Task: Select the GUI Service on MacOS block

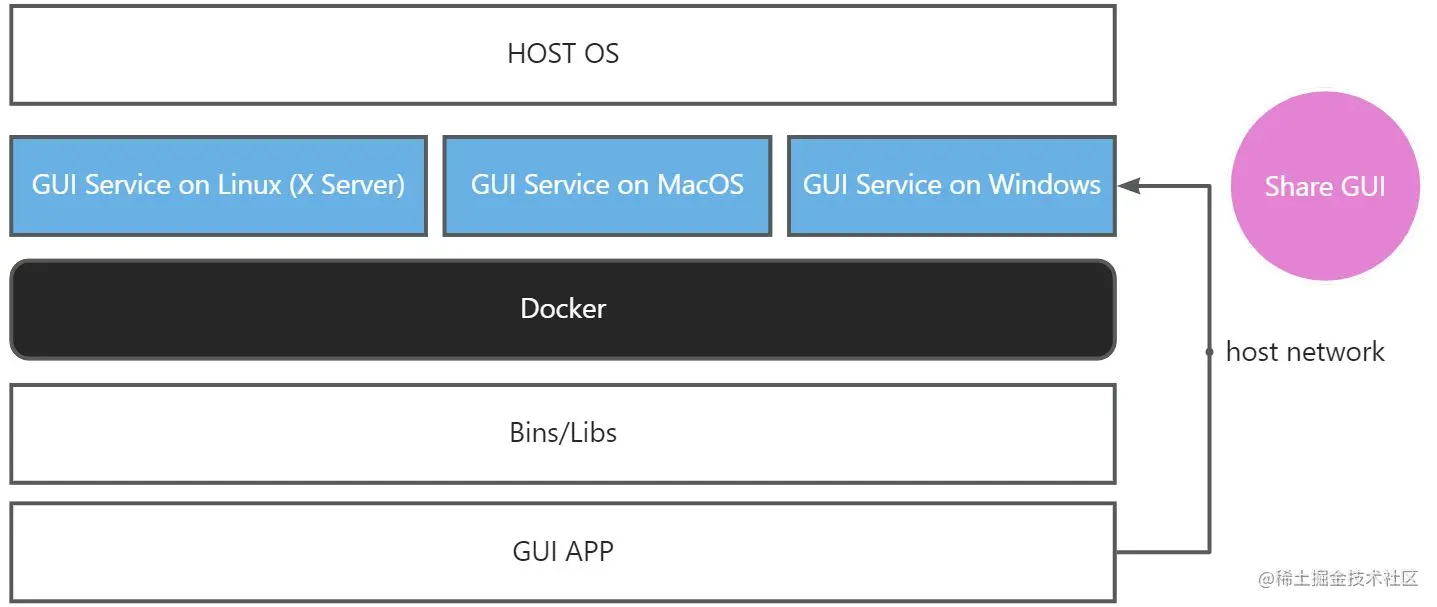Action: click(x=606, y=186)
